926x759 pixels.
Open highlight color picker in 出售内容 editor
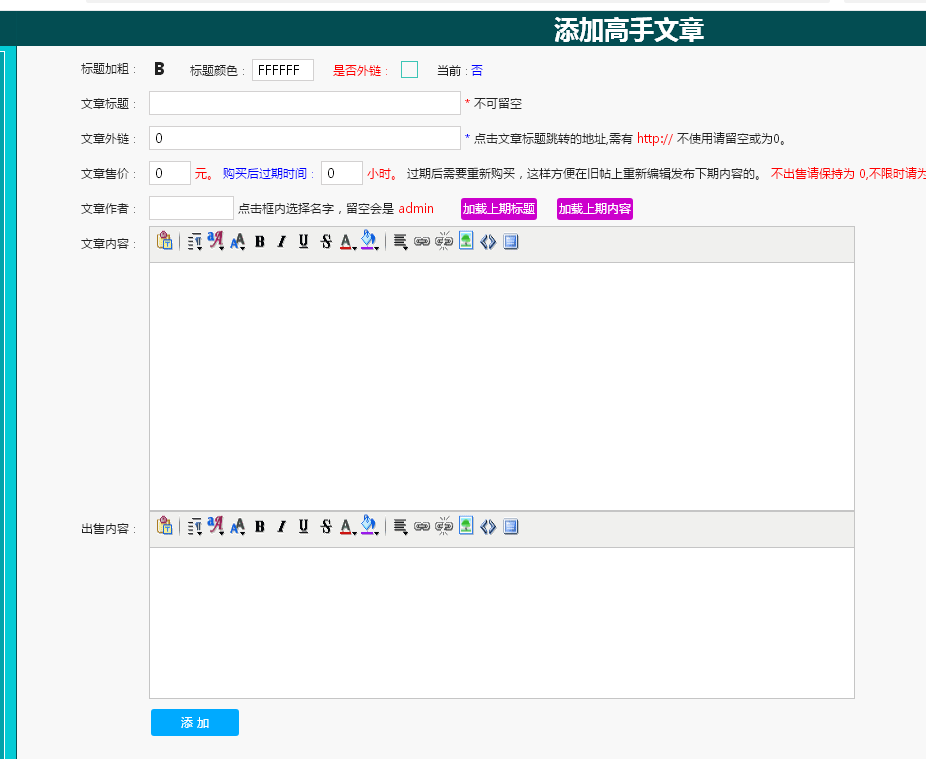tap(370, 526)
